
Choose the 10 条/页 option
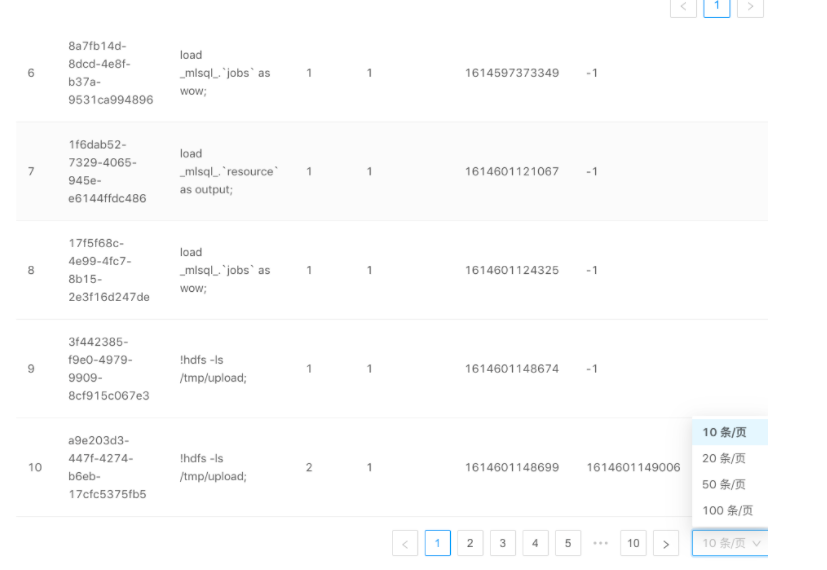[725, 432]
